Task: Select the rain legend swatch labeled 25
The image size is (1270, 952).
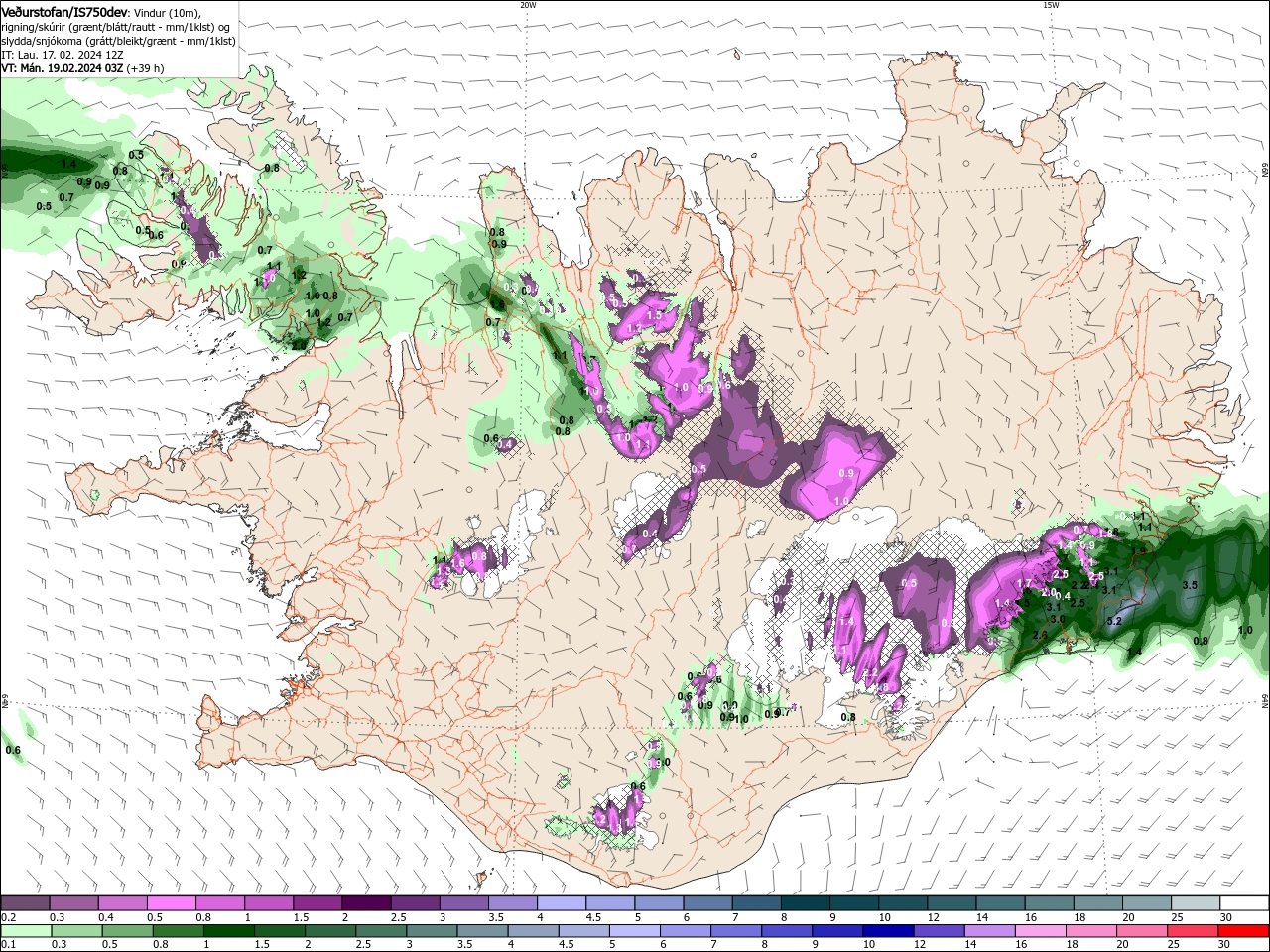Action: coord(1191,931)
